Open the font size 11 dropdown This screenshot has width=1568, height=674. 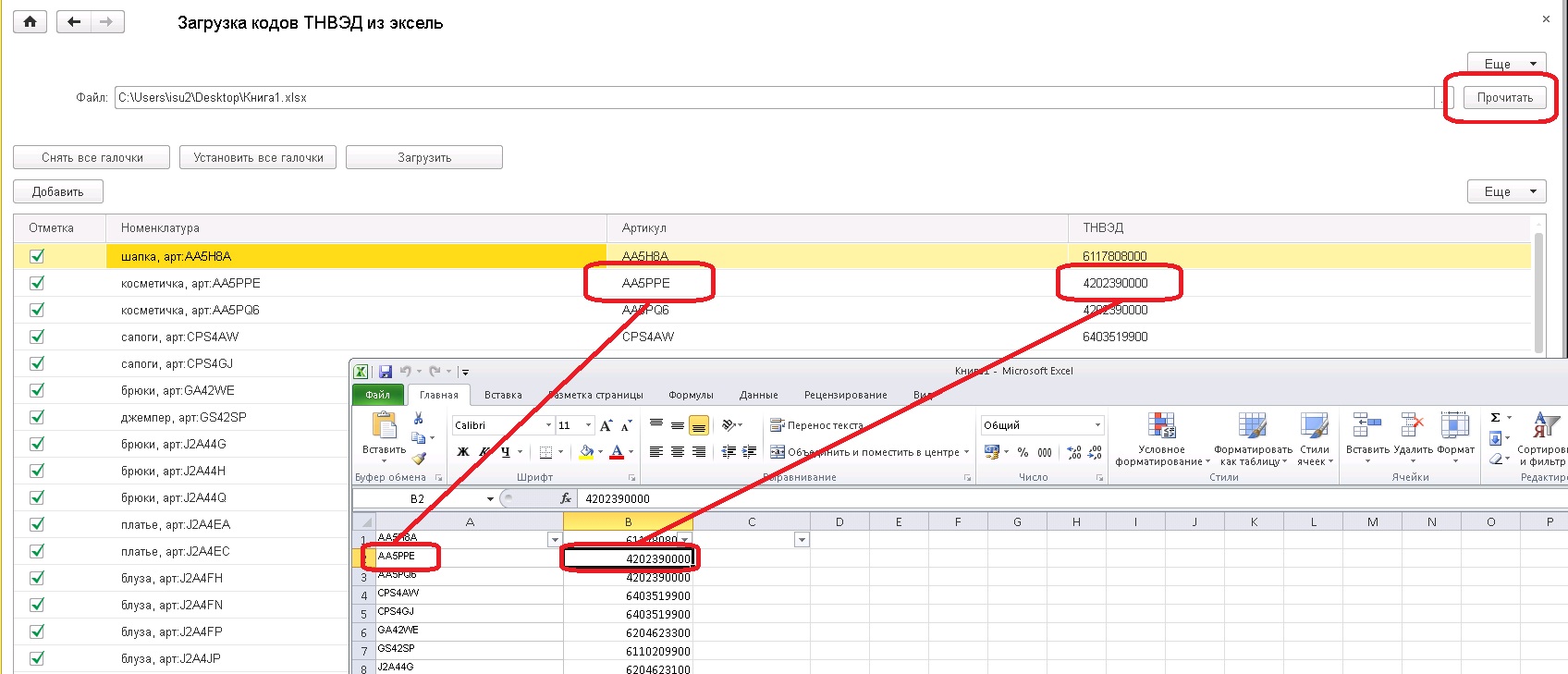point(588,425)
